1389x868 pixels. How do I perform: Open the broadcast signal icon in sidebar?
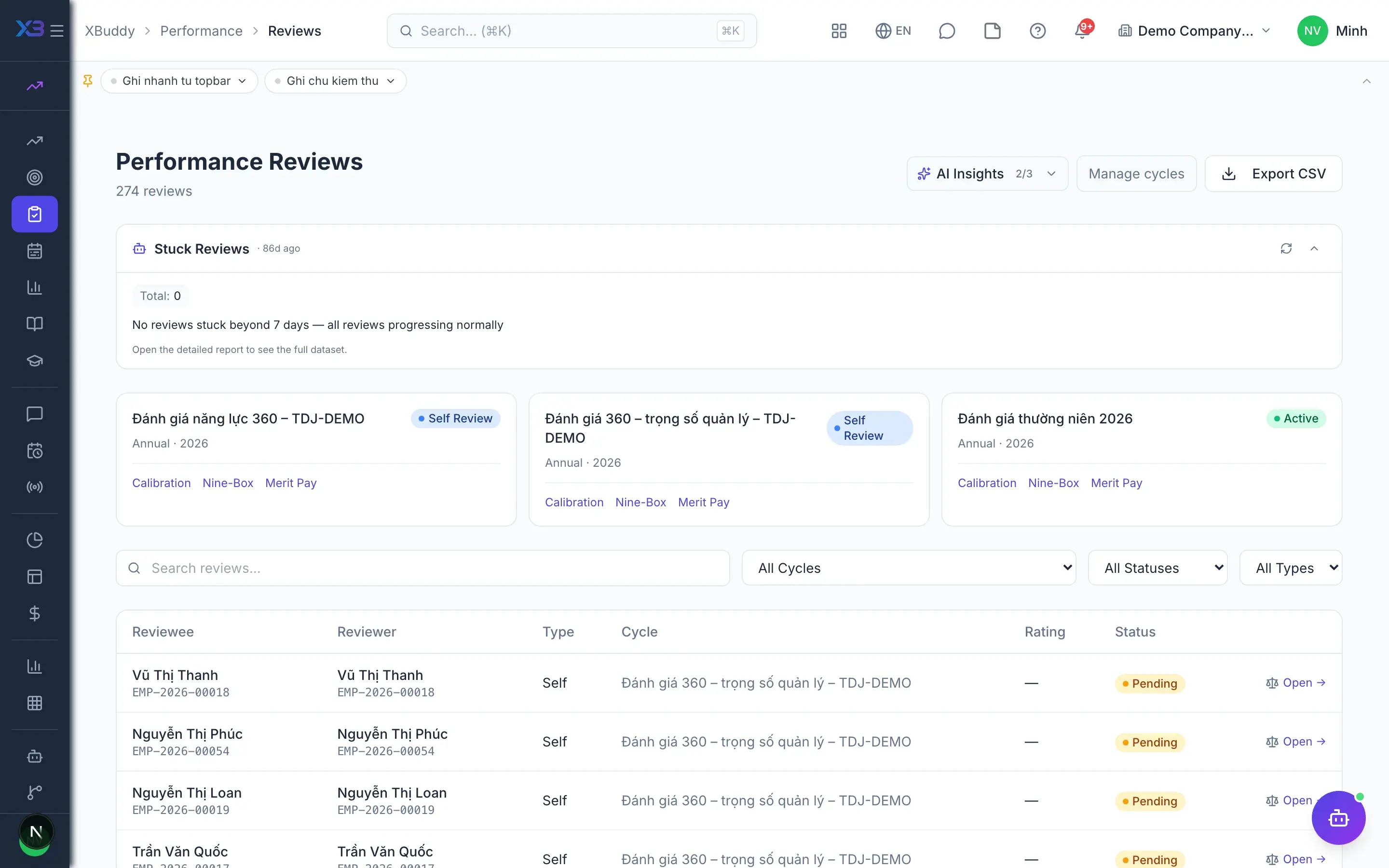point(34,488)
